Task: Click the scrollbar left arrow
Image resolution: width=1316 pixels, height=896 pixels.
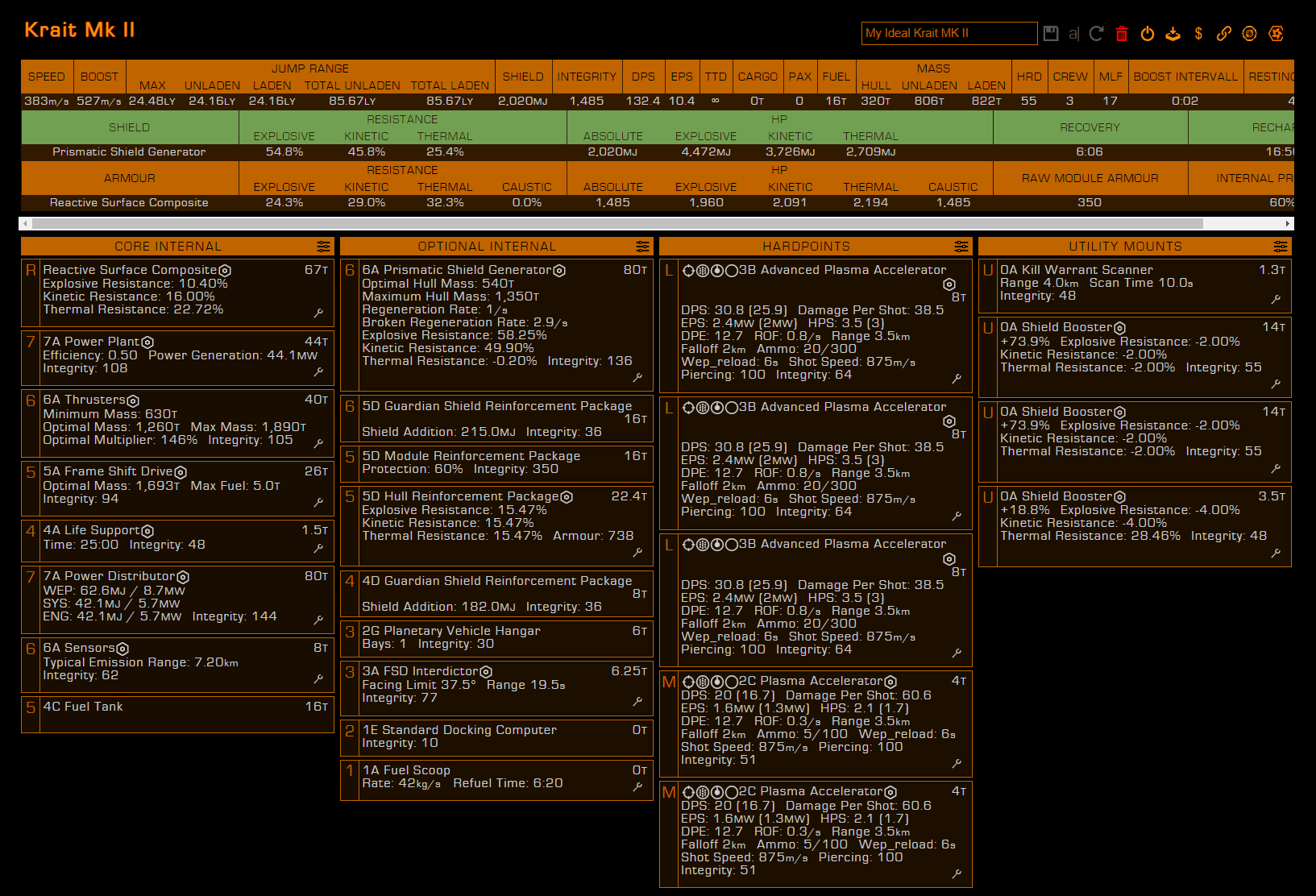Action: coord(26,223)
